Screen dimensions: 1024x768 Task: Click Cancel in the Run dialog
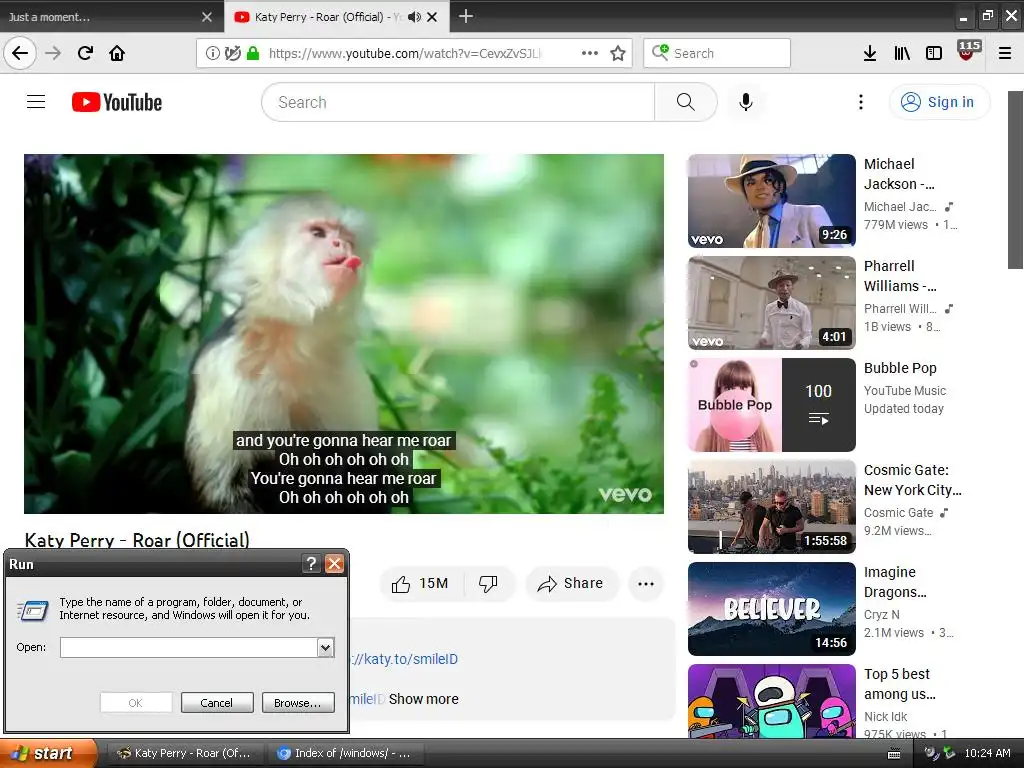217,703
